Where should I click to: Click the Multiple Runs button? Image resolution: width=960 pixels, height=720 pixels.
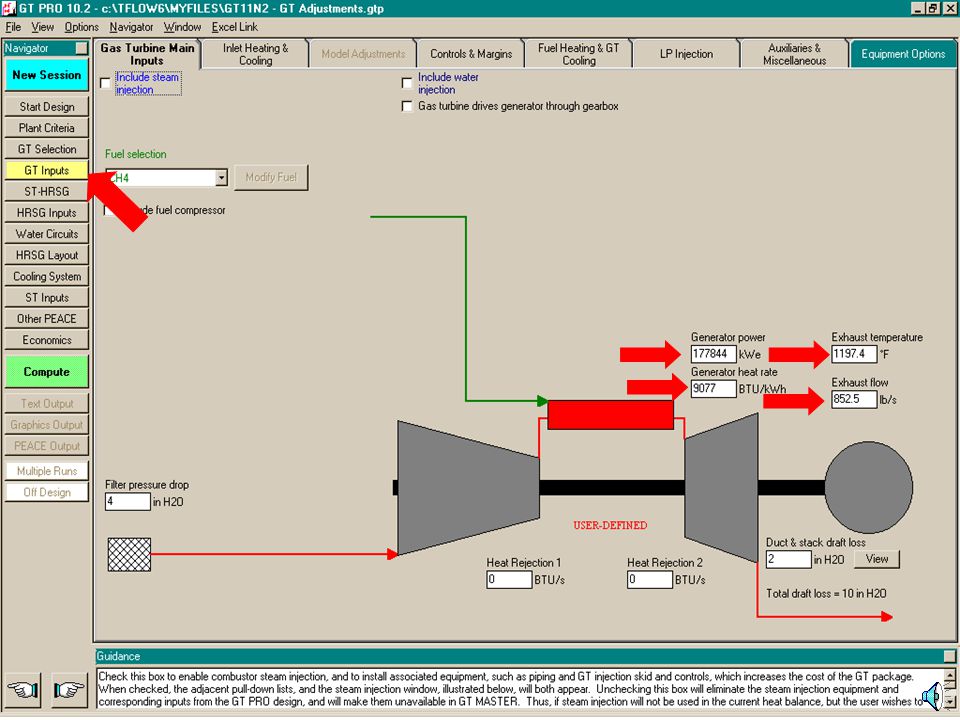tap(47, 471)
